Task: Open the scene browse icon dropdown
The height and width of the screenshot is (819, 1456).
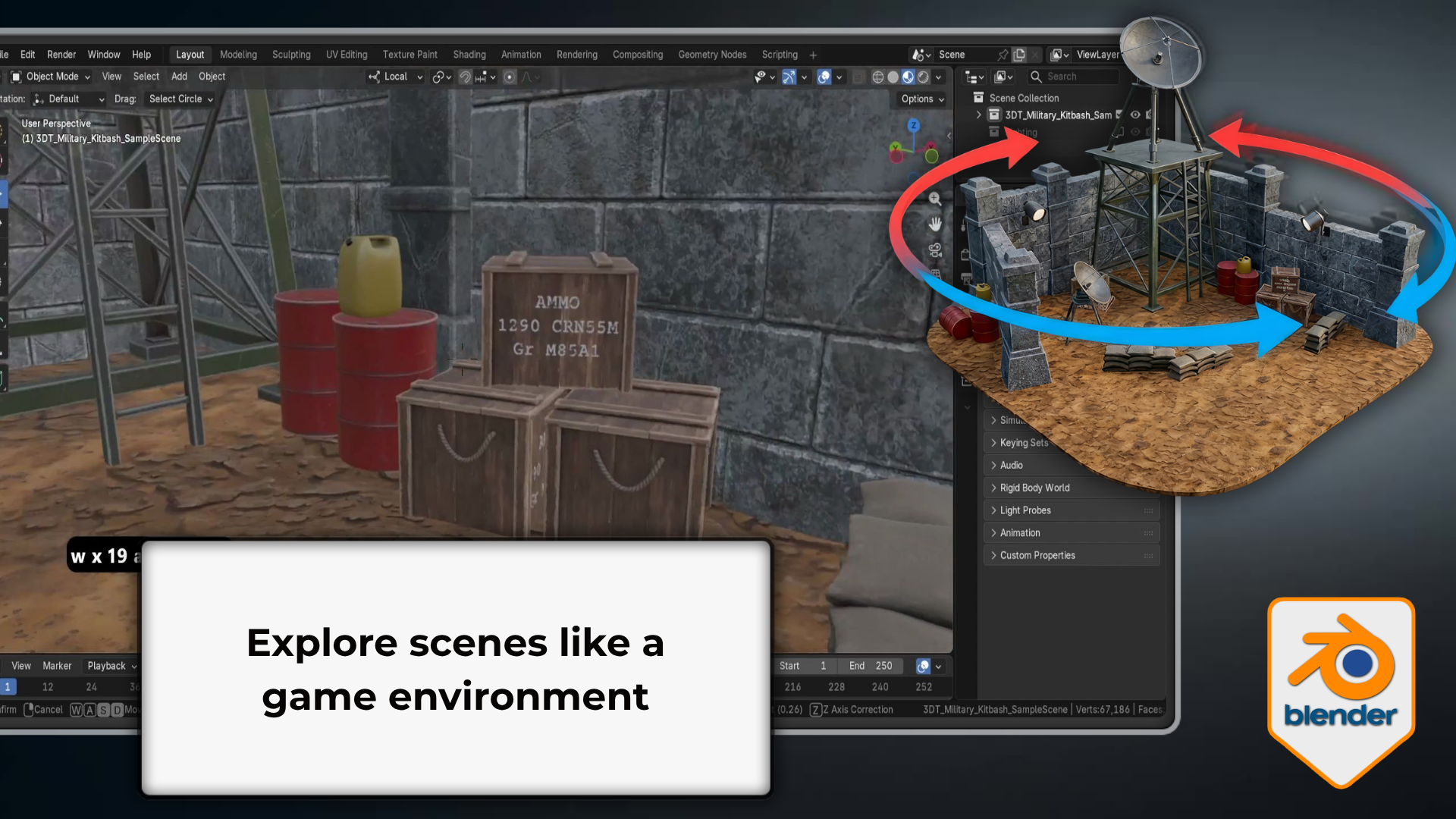Action: pyautogui.click(x=921, y=55)
